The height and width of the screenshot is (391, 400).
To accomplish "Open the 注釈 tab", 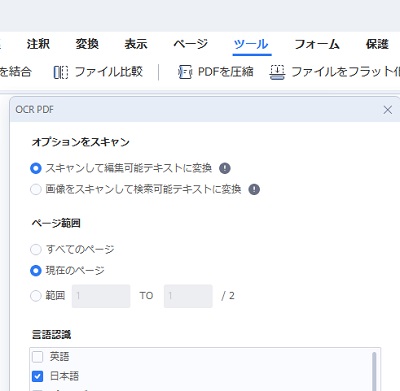I will [x=38, y=44].
